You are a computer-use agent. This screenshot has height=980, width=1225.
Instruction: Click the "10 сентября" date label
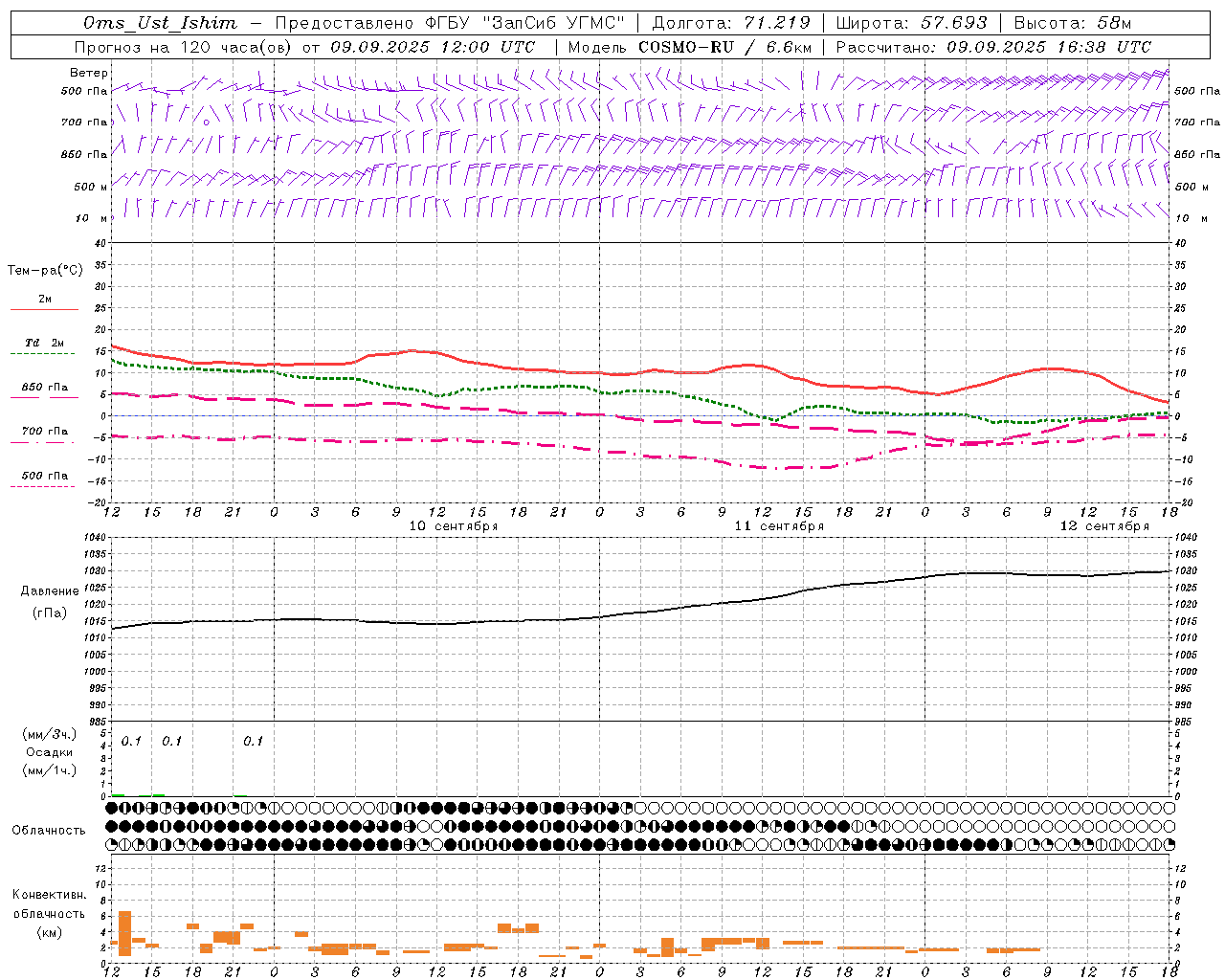pyautogui.click(x=454, y=526)
